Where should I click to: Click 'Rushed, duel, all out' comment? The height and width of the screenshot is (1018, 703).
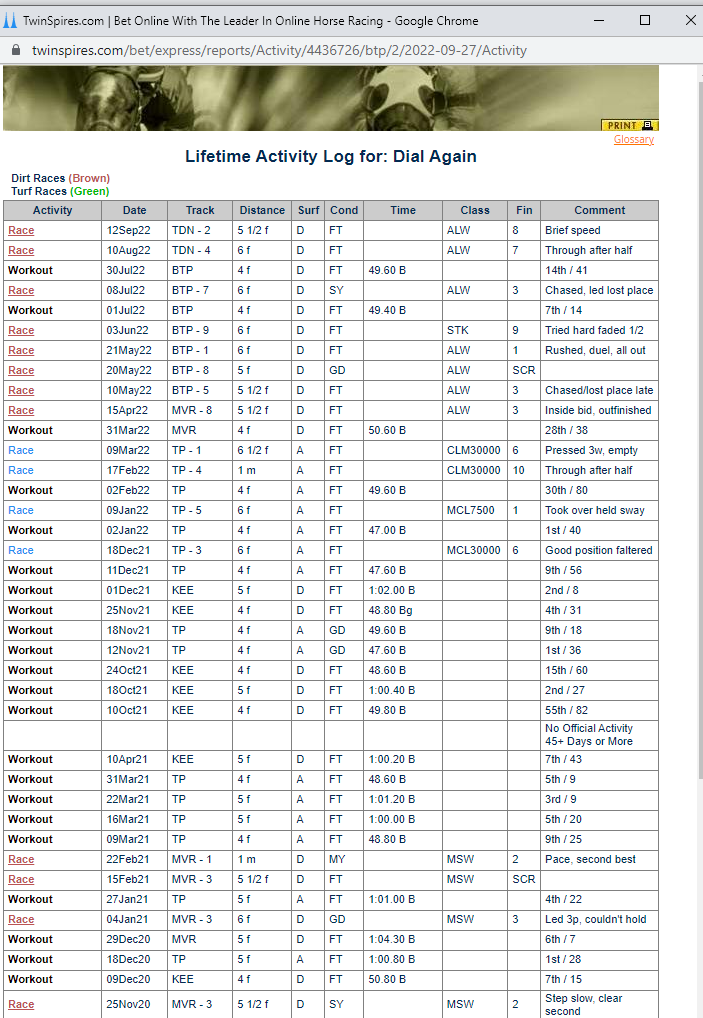tap(595, 351)
